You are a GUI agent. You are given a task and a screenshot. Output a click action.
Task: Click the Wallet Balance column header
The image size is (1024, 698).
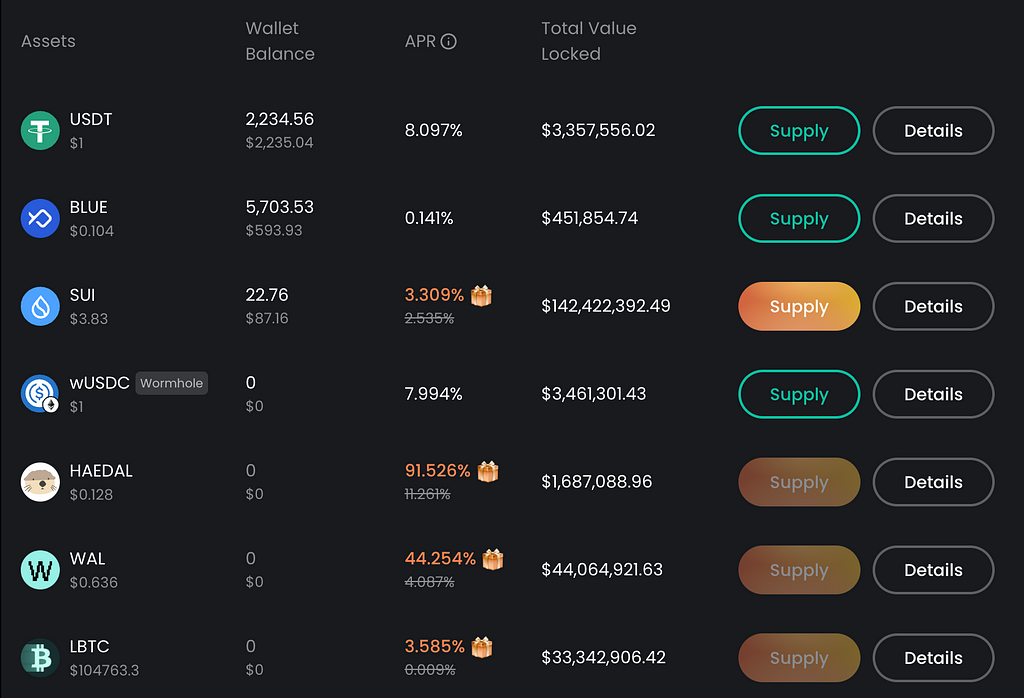[280, 41]
